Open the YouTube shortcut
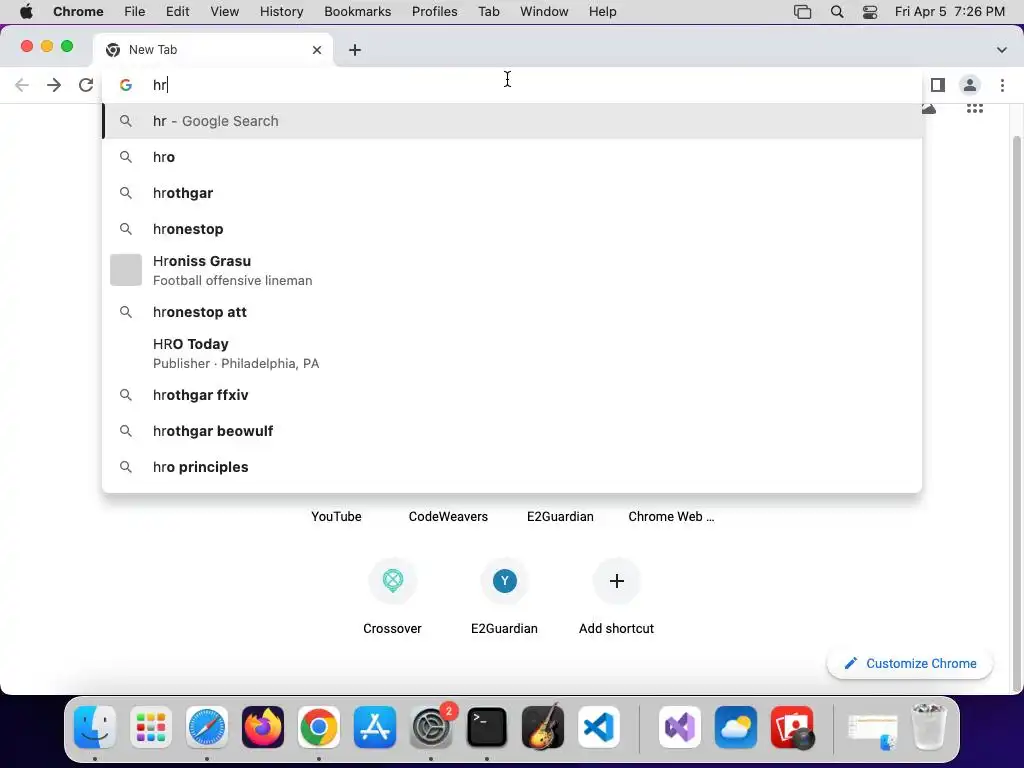Viewport: 1024px width, 768px height. pyautogui.click(x=336, y=516)
